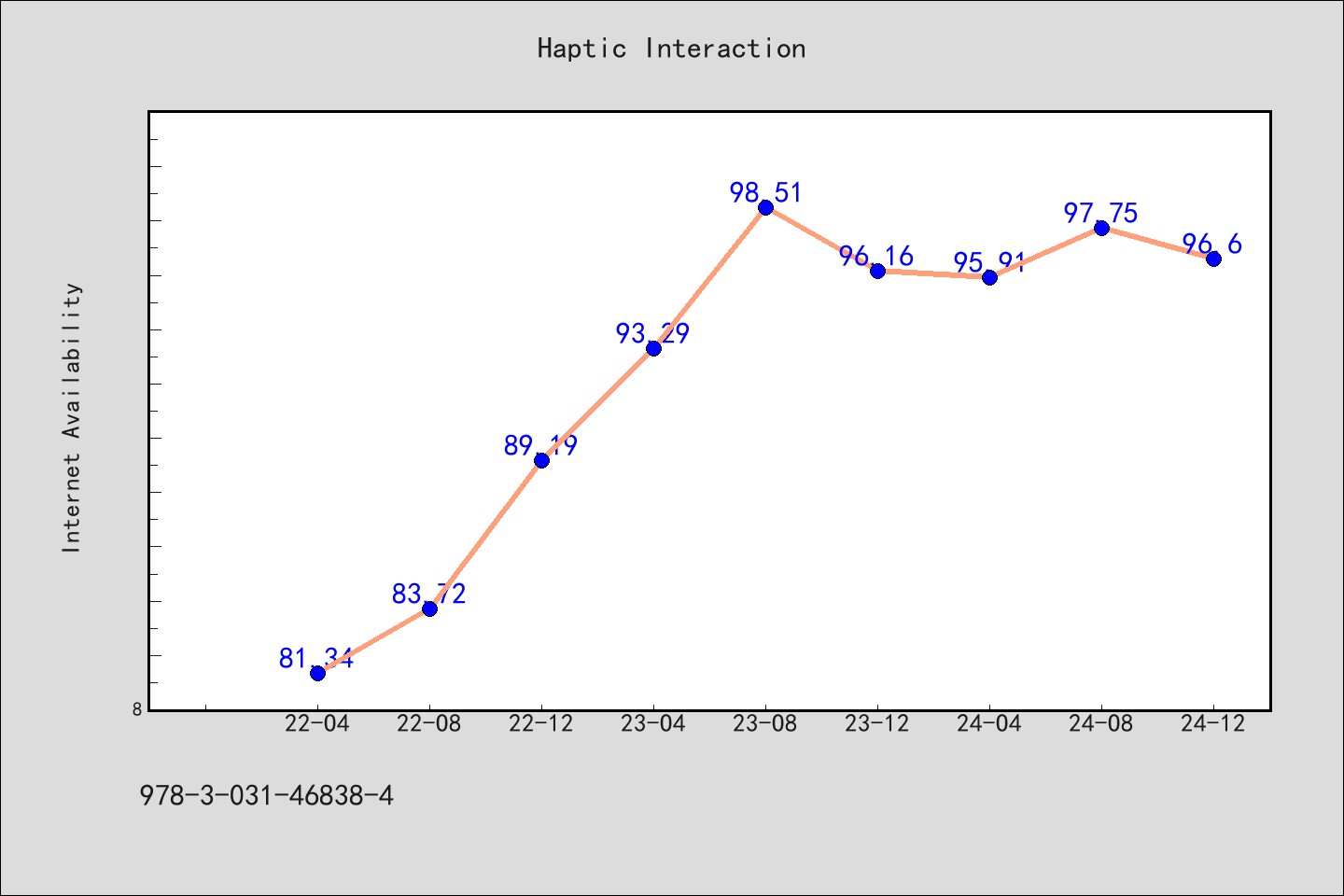Click the data point labeled 97.75
1344x896 pixels.
(x=1101, y=228)
